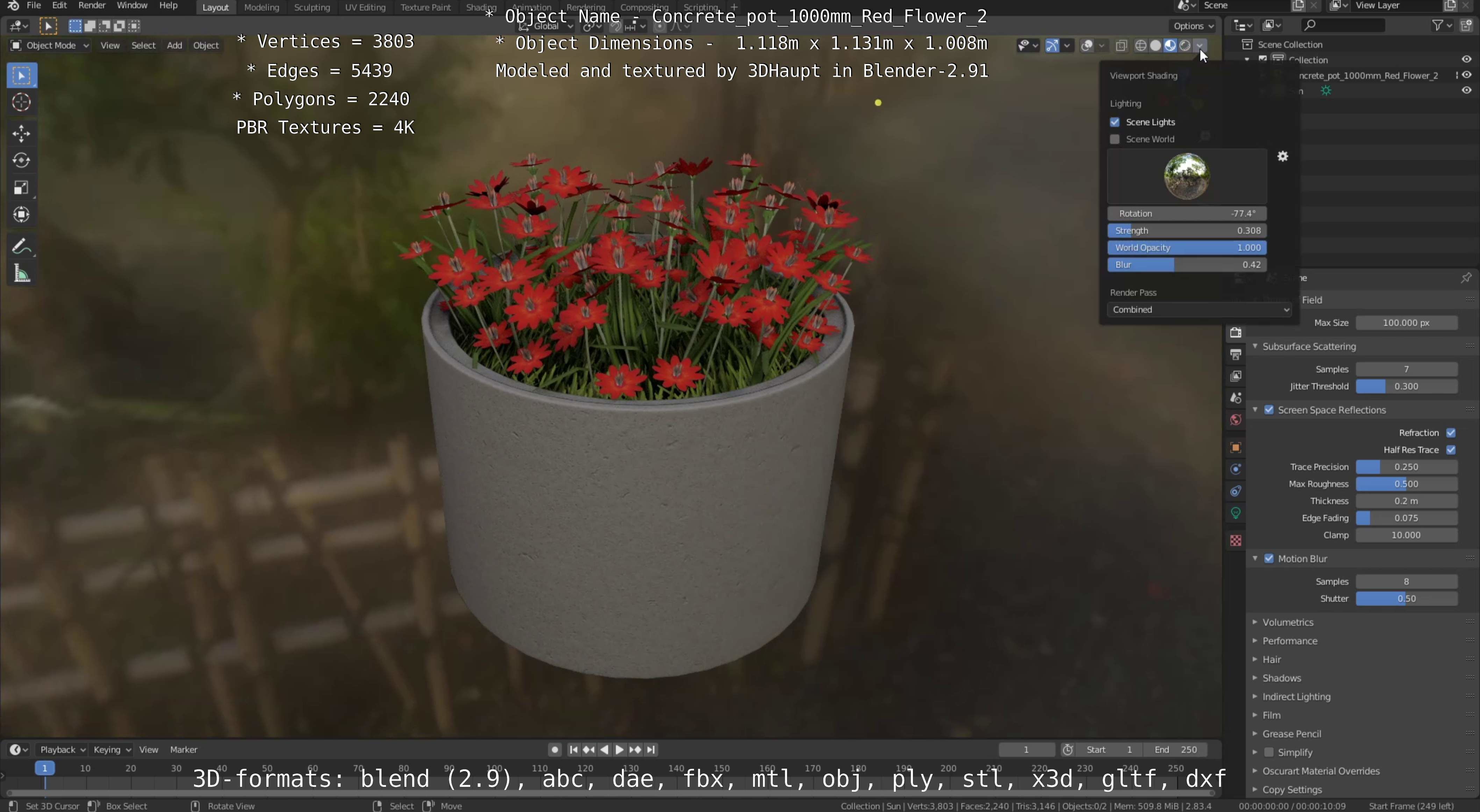Uncheck Scene Lights checkbox
Viewport: 1480px width, 812px height.
tap(1115, 122)
